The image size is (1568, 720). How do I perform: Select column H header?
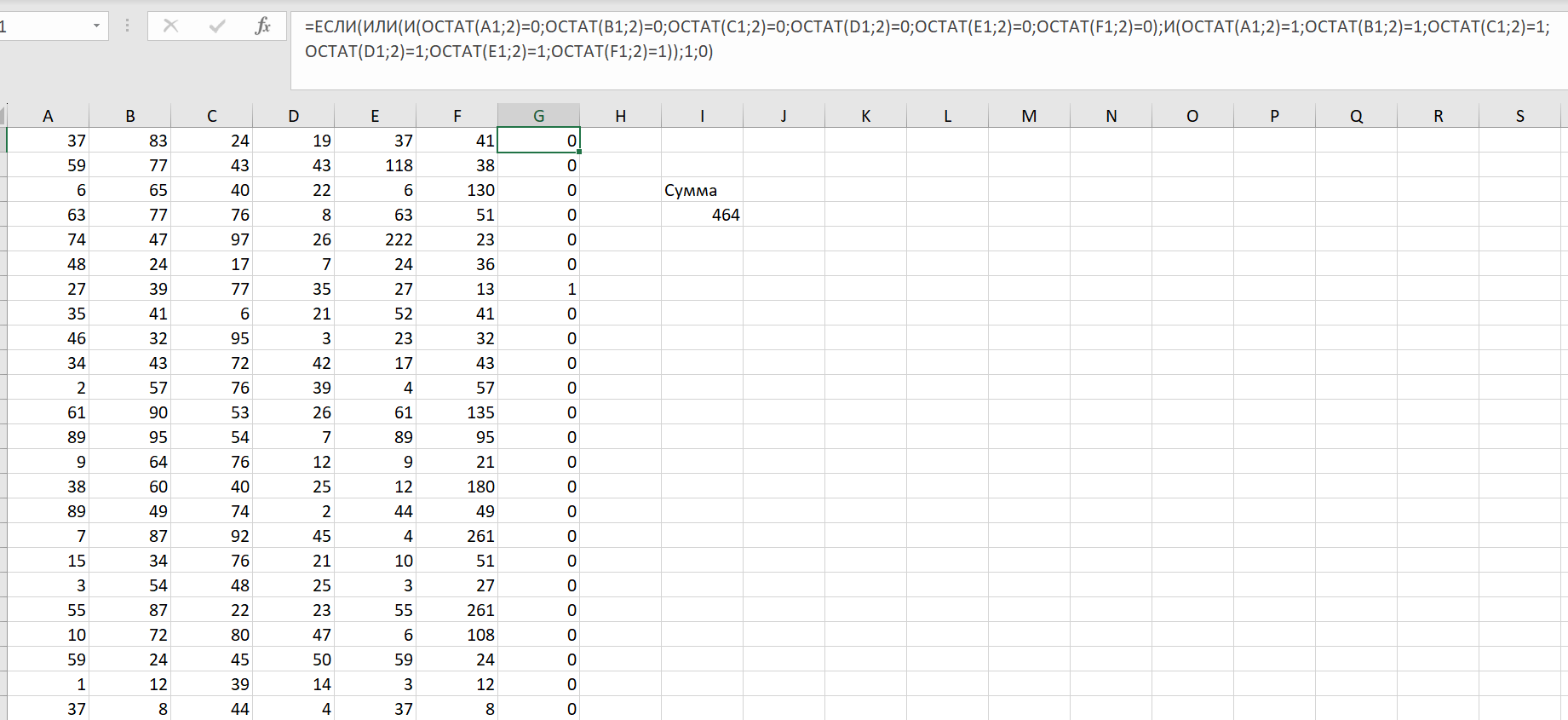coord(620,116)
